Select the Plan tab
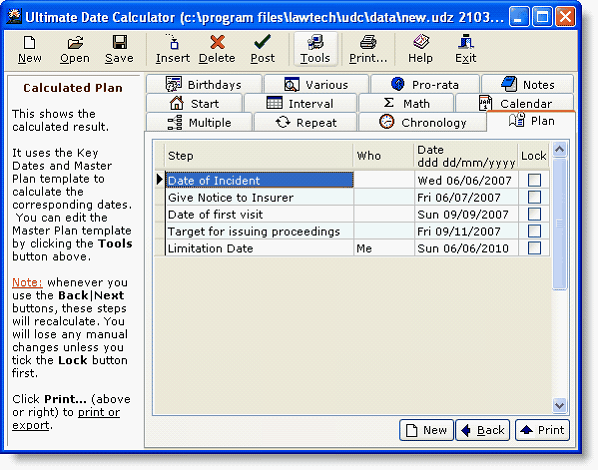 coord(531,121)
